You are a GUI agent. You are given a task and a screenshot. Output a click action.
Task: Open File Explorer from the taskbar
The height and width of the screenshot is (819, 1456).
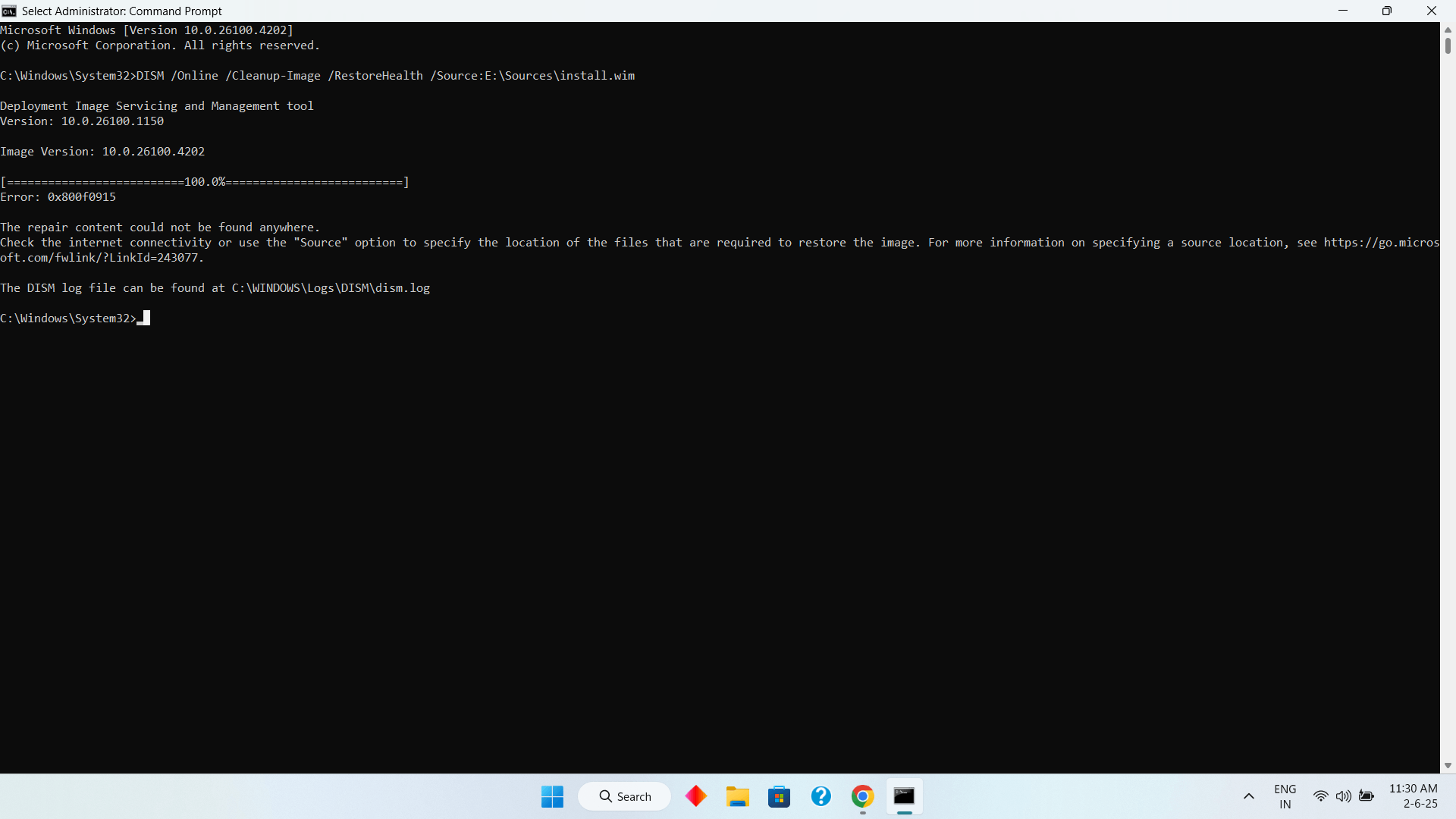(x=737, y=796)
